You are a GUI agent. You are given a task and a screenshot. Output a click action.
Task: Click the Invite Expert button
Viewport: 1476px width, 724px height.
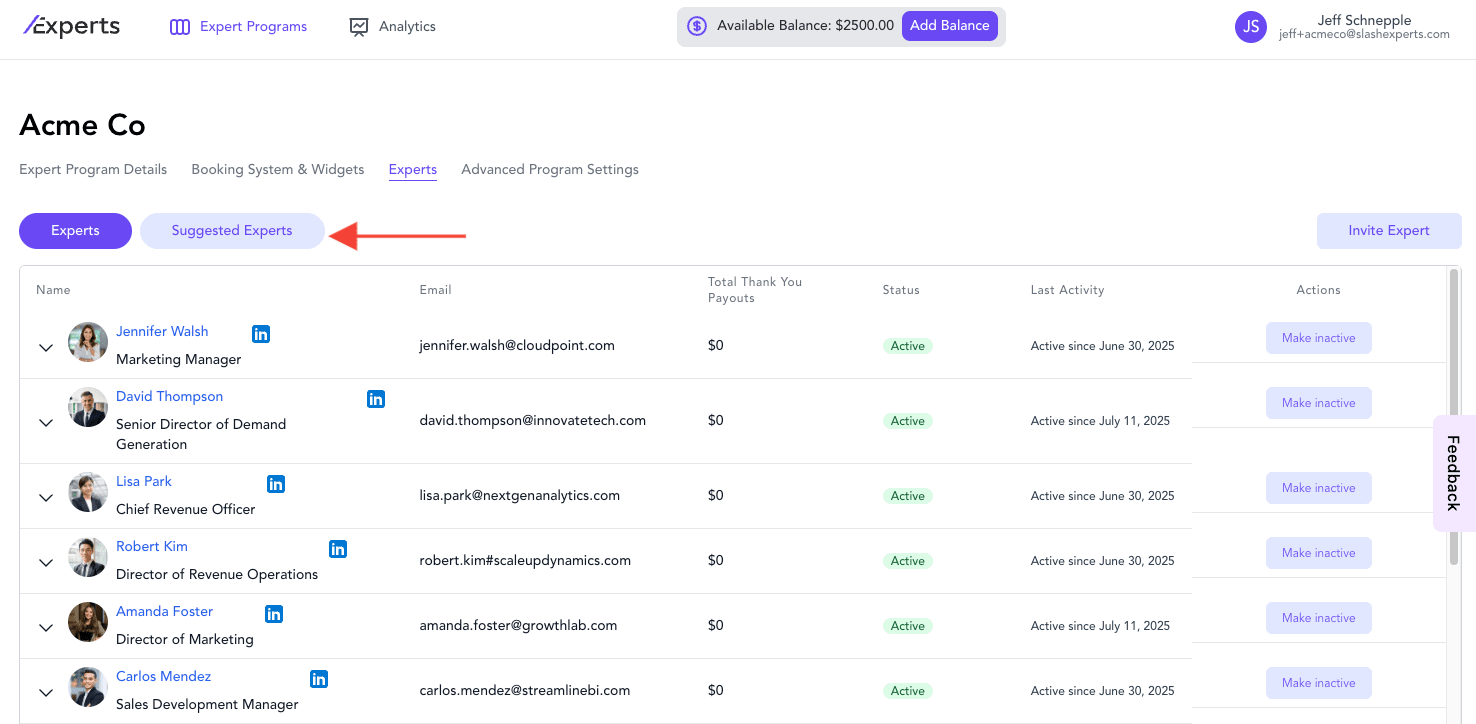(x=1388, y=231)
